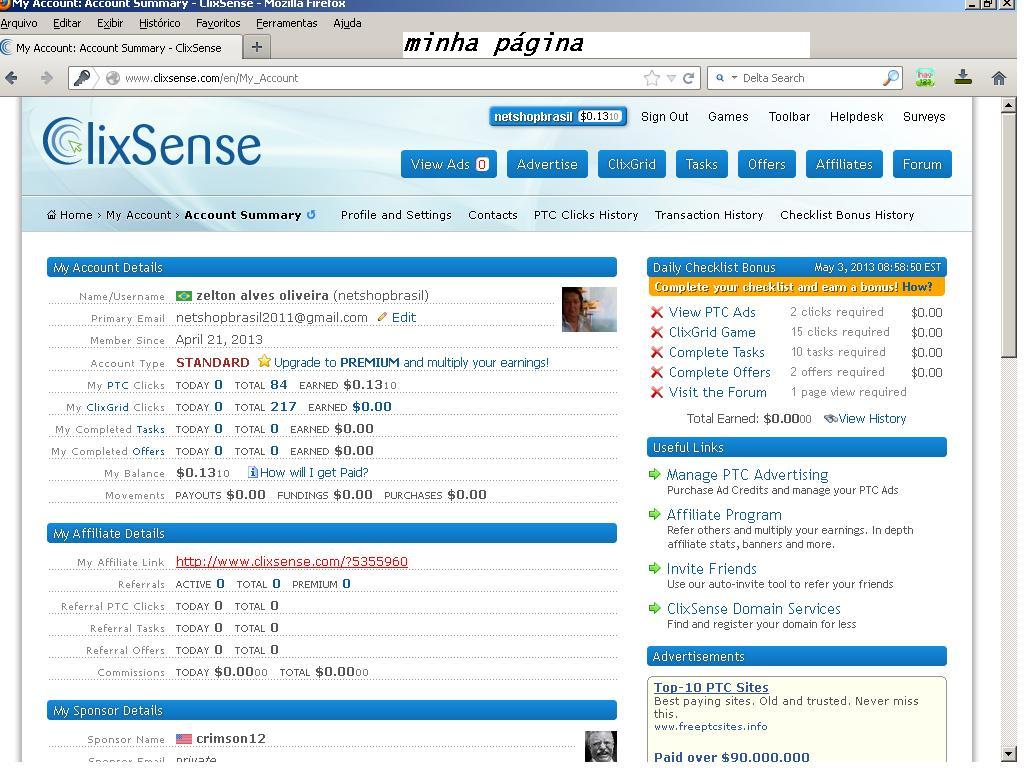Open the Exibir menu
This screenshot has height=768, width=1024.
(x=110, y=23)
